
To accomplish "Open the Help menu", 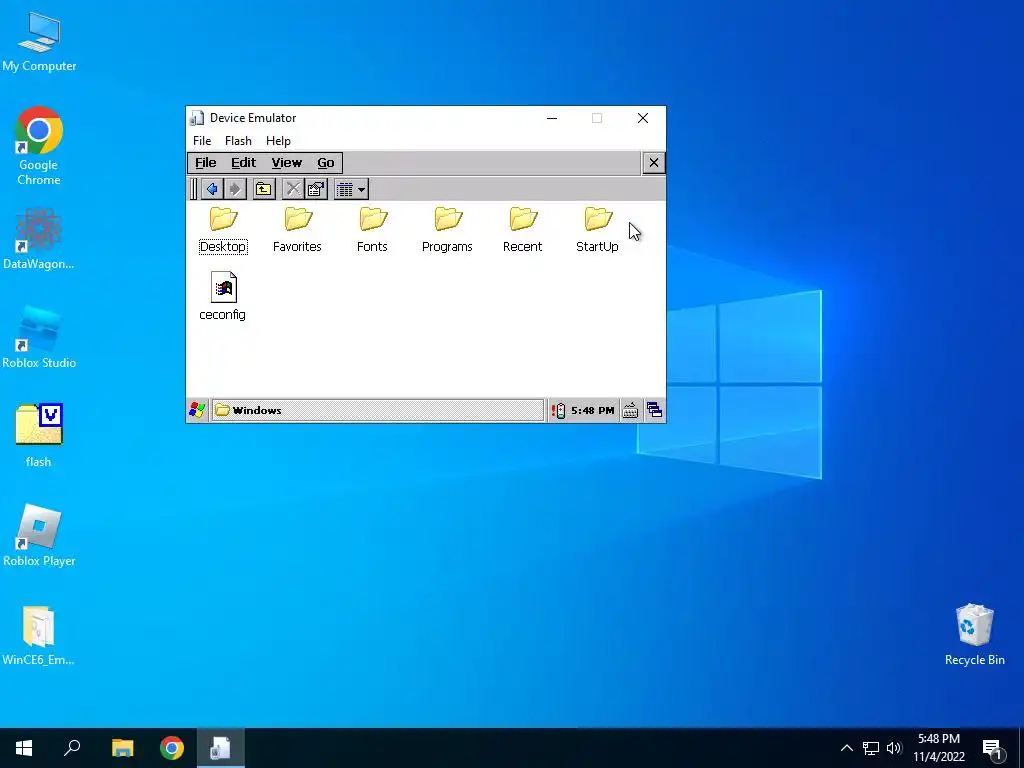I will pos(278,141).
